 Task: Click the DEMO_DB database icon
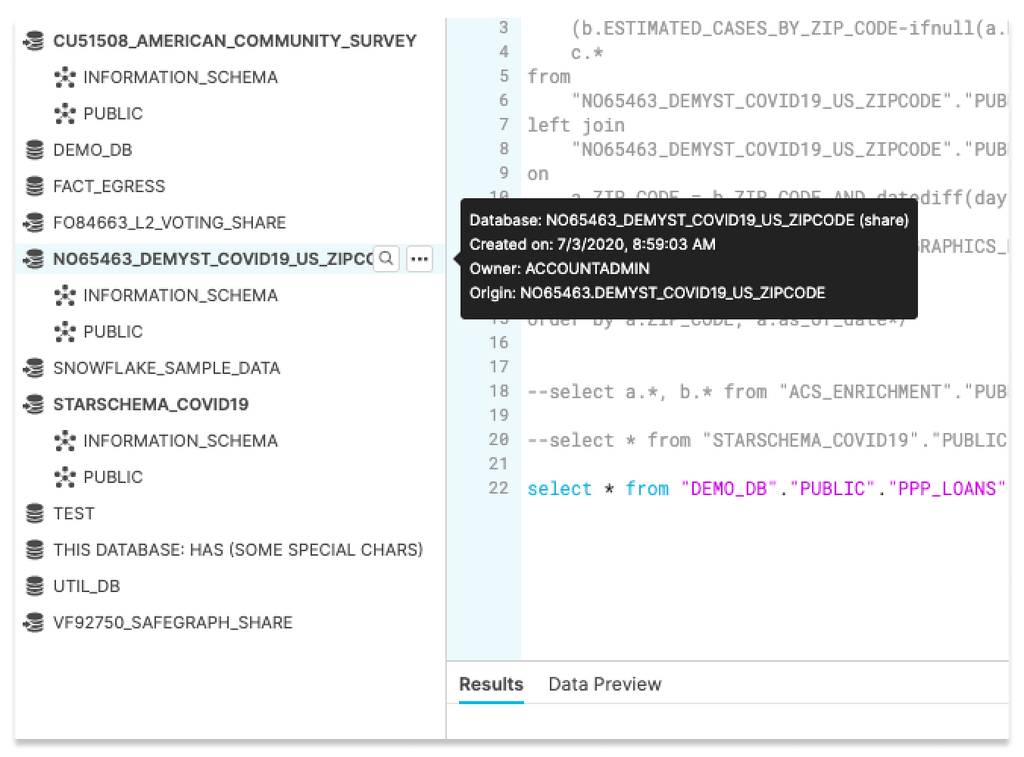[35, 150]
